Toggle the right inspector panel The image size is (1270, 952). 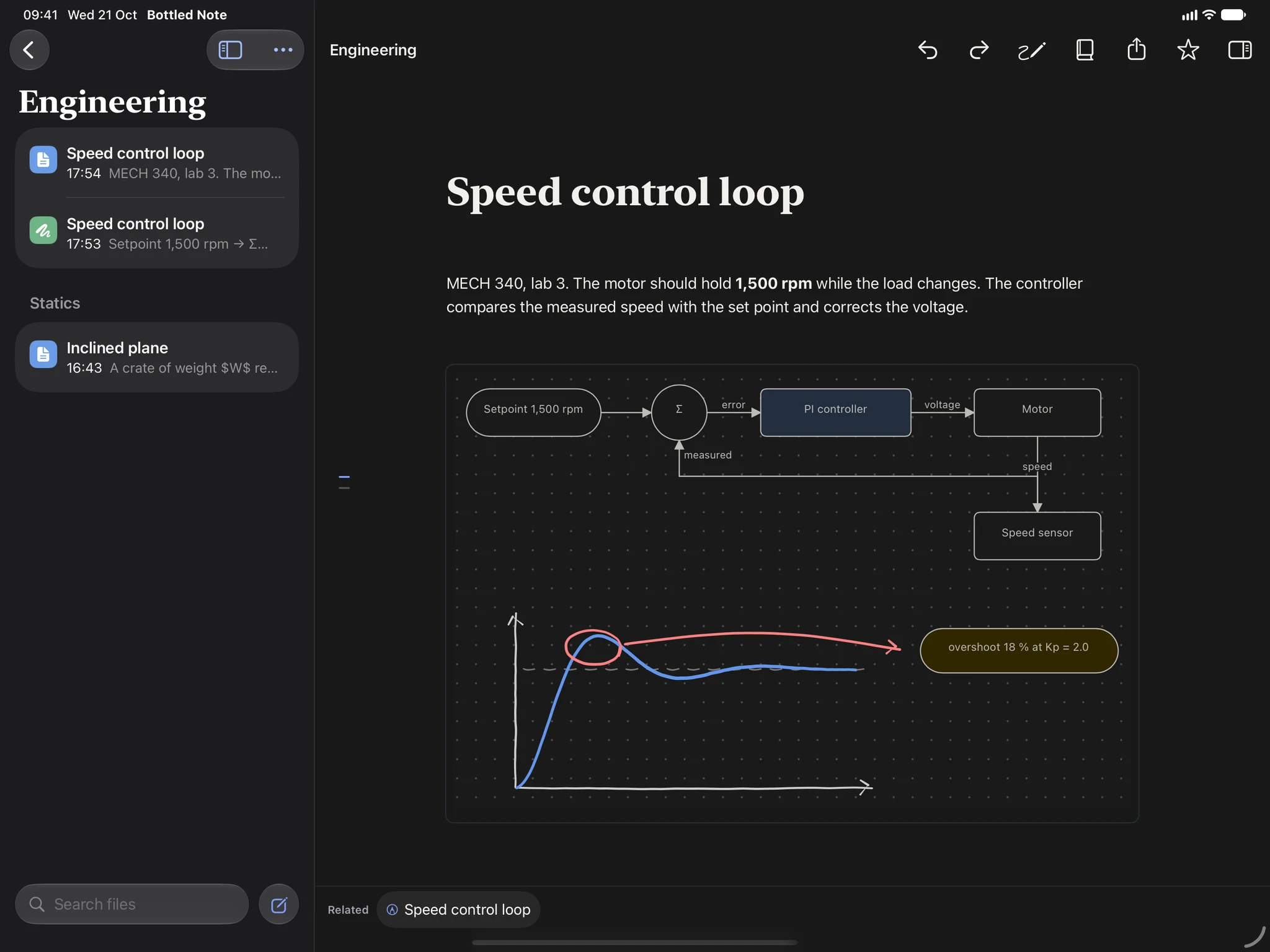tap(1240, 50)
